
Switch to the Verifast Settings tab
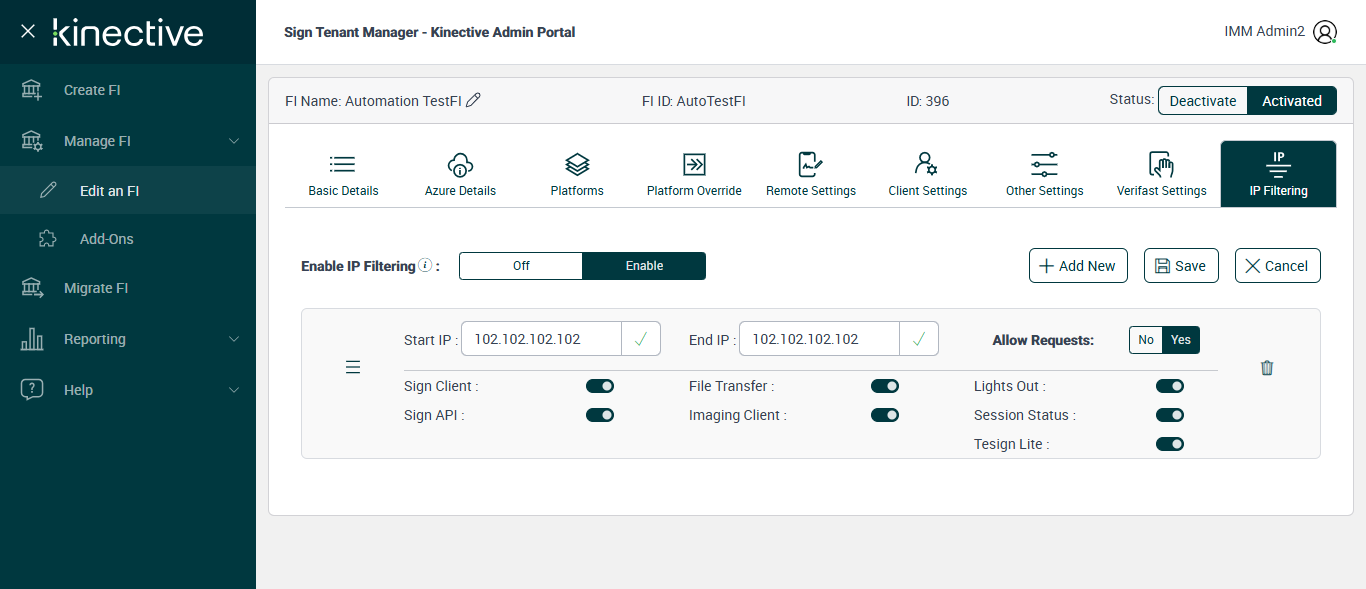[1161, 174]
